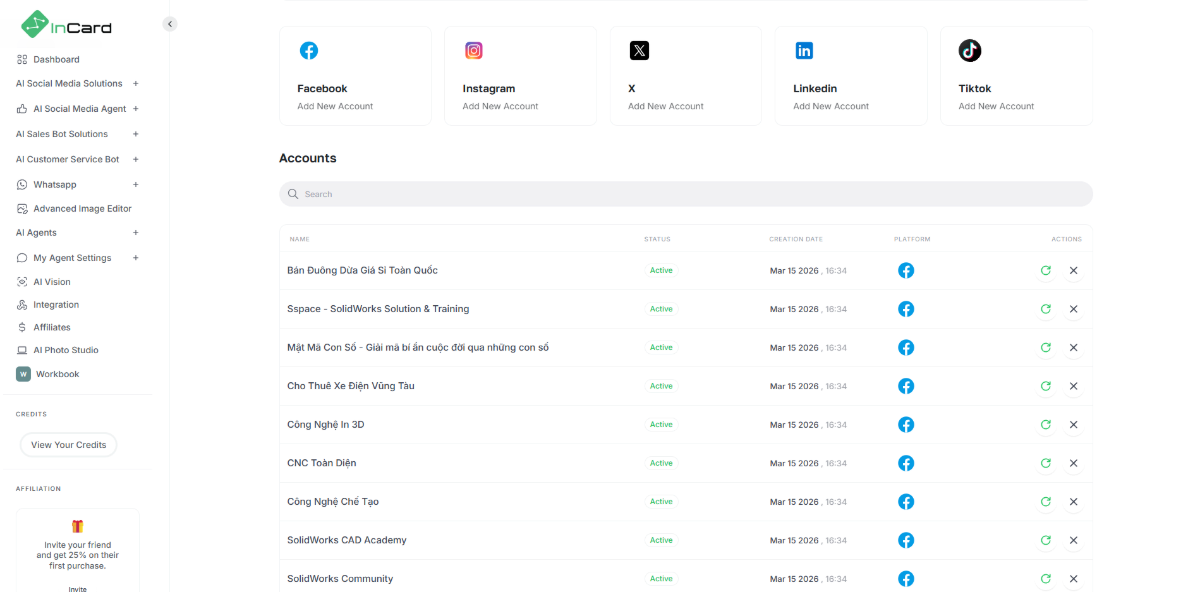This screenshot has width=1200, height=592.
Task: Expand the Whatsapp menu plus
Action: [x=136, y=185]
